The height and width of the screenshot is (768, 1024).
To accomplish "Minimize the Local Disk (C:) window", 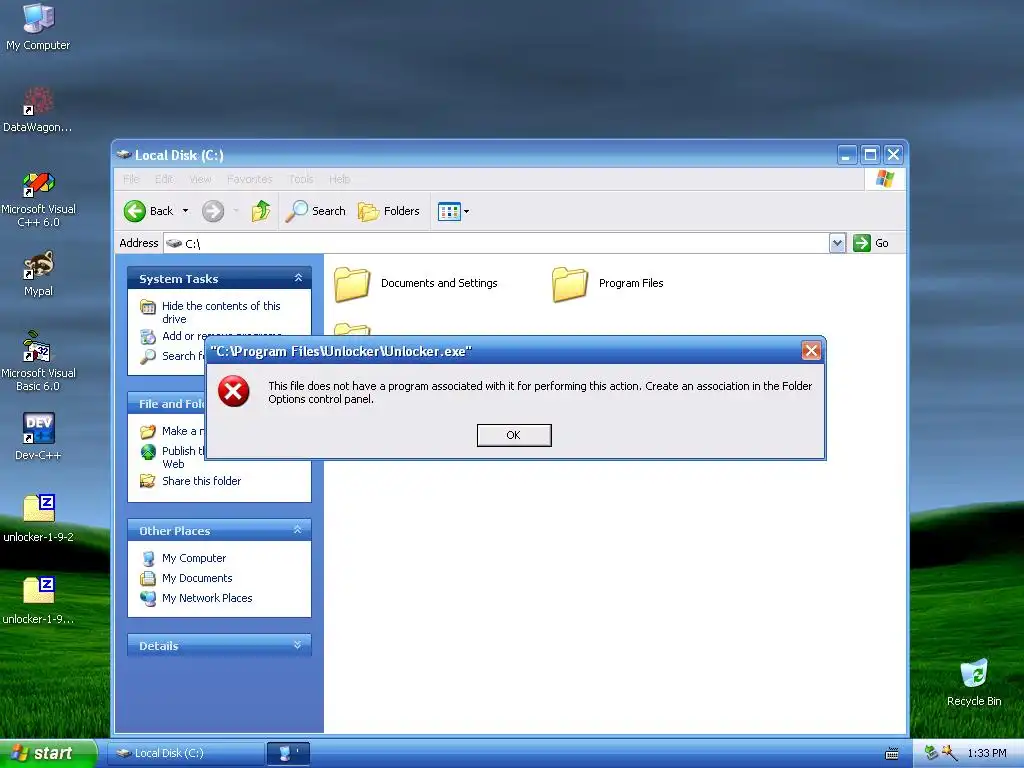I will click(x=846, y=155).
